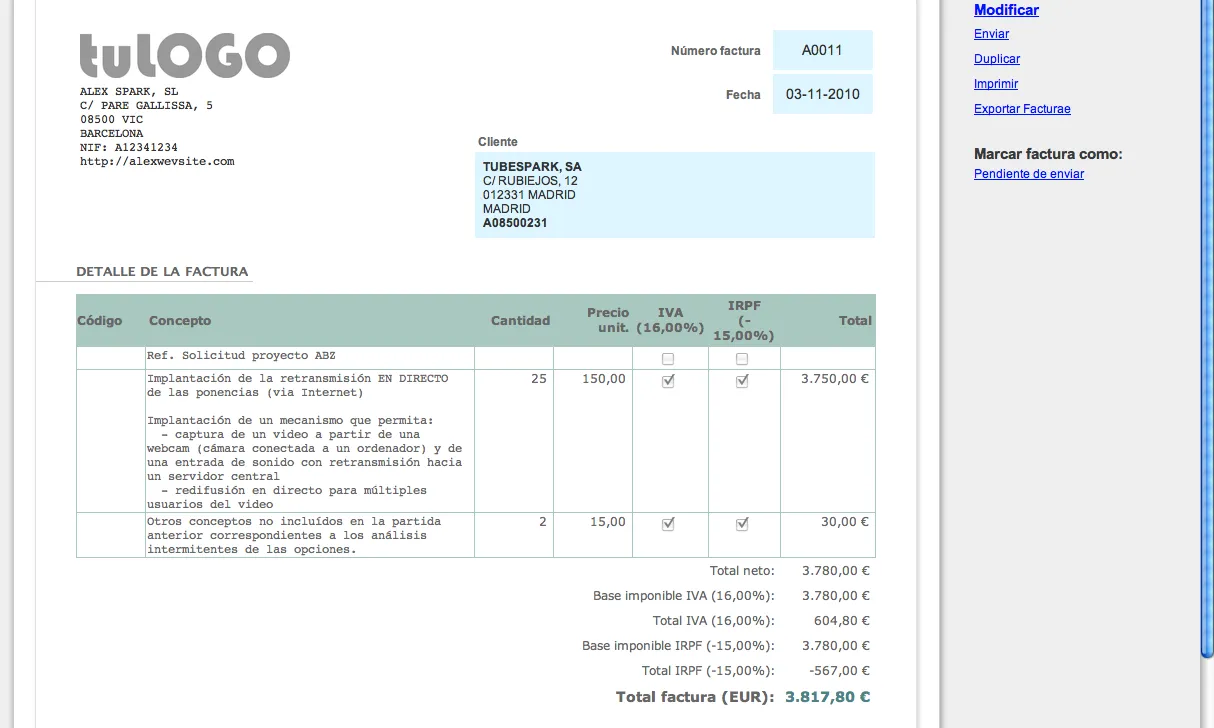Click the Fecha field showing 03-11-2010
The width and height of the screenshot is (1214, 728).
click(x=822, y=94)
